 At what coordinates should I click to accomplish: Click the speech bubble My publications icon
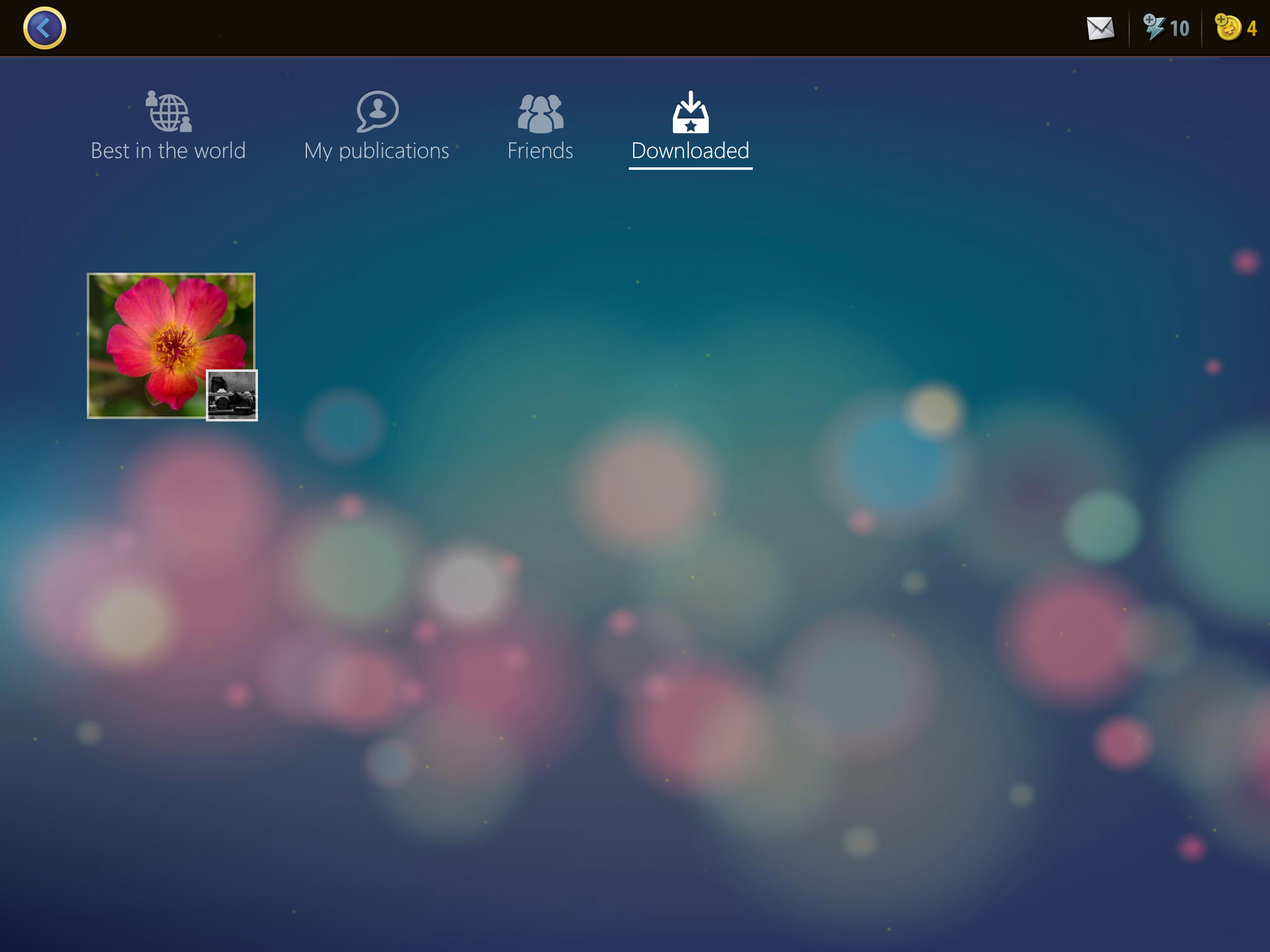[377, 112]
